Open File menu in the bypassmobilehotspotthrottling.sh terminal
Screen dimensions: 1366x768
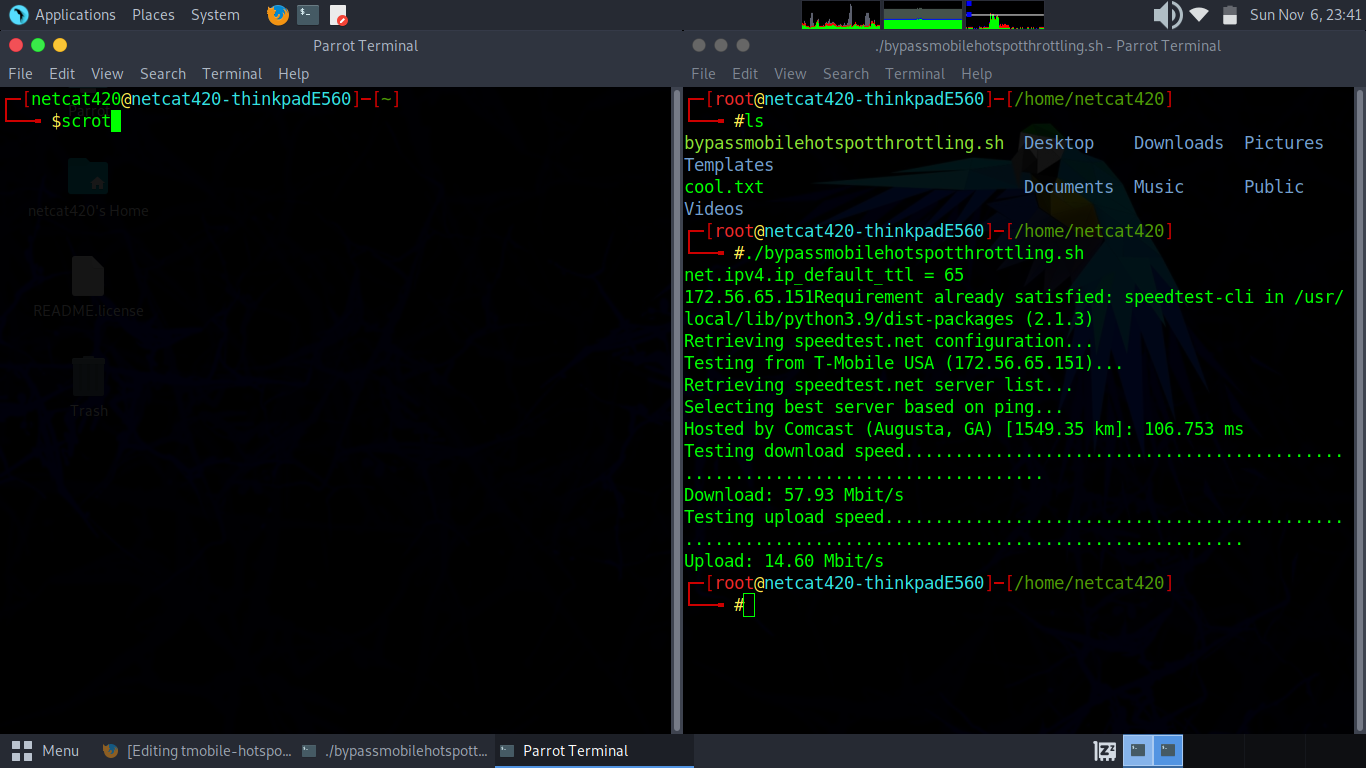click(x=703, y=74)
